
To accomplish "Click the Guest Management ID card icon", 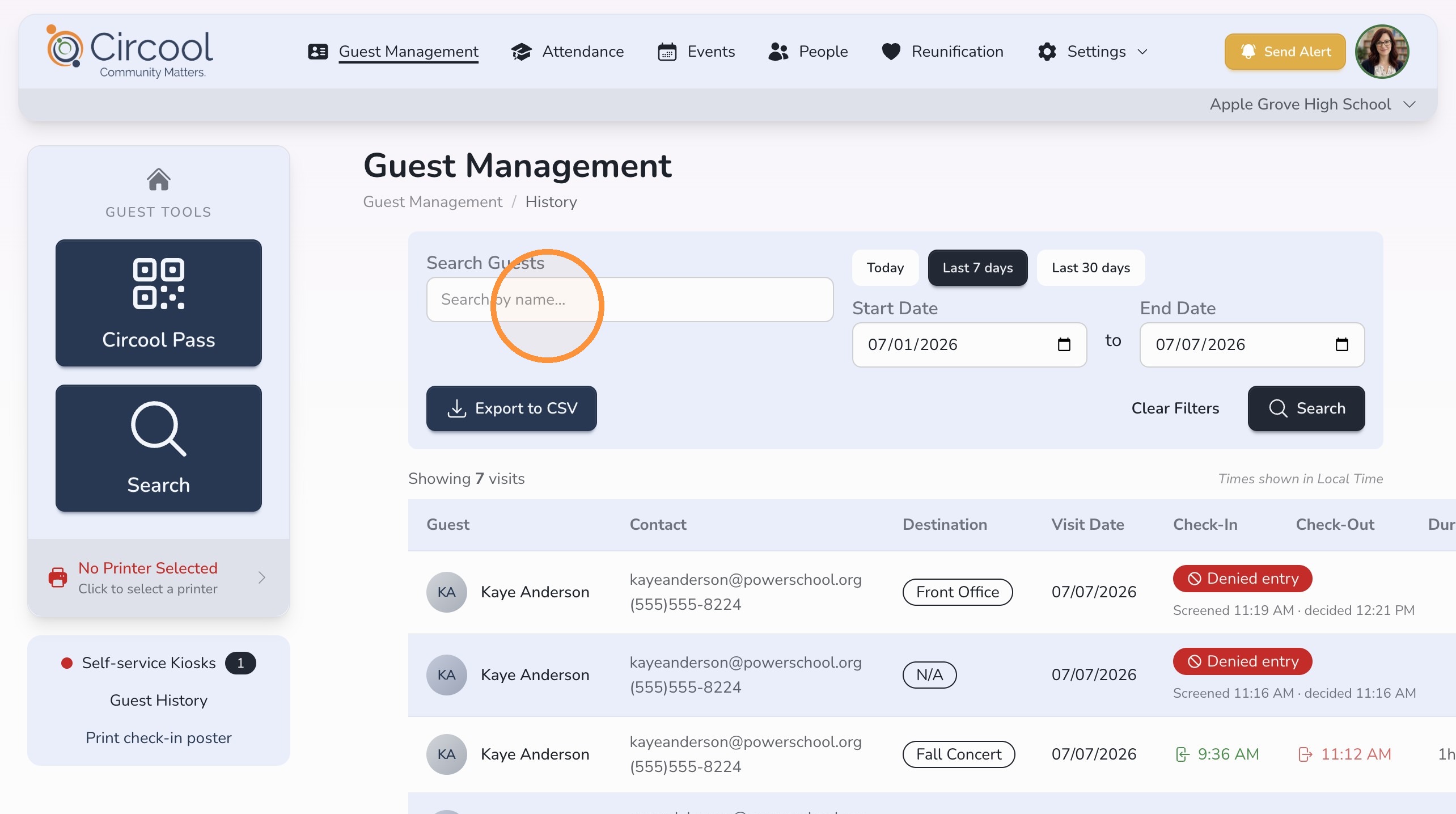I will [x=318, y=52].
